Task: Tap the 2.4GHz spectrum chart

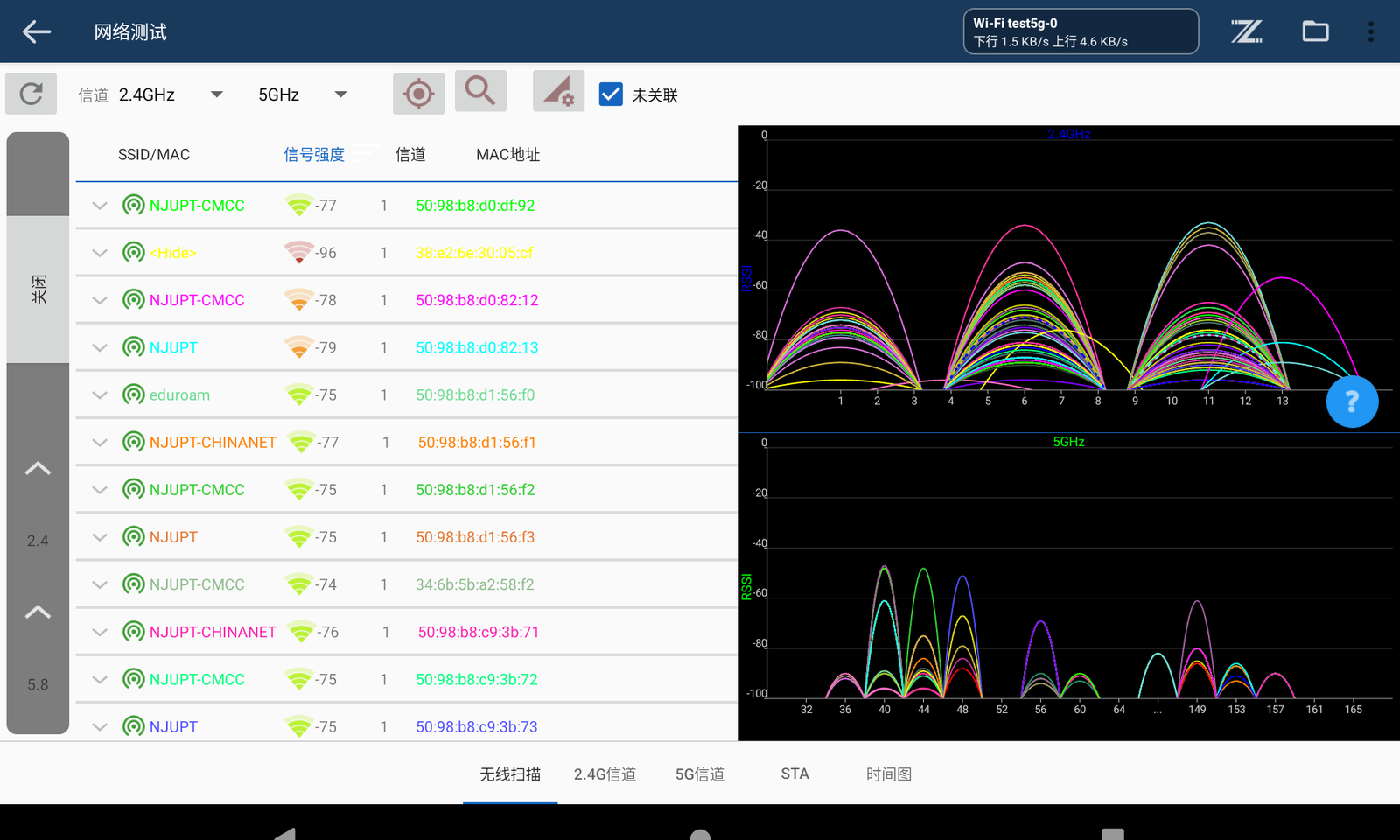Action: coord(1068,278)
